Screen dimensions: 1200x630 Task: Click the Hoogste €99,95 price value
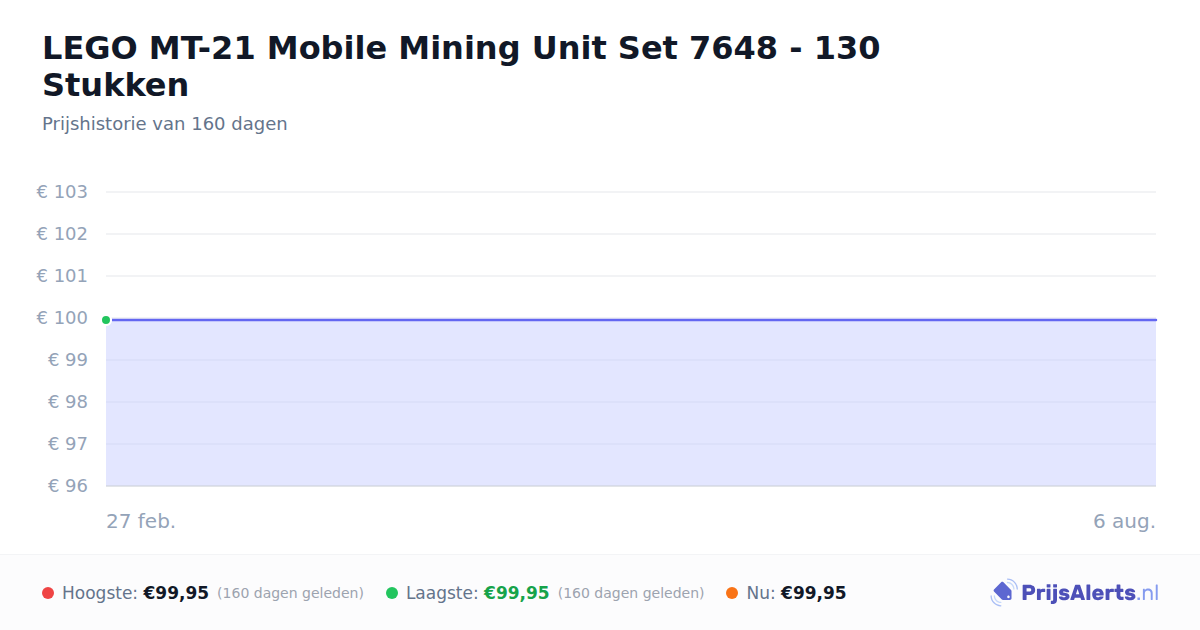(176, 593)
